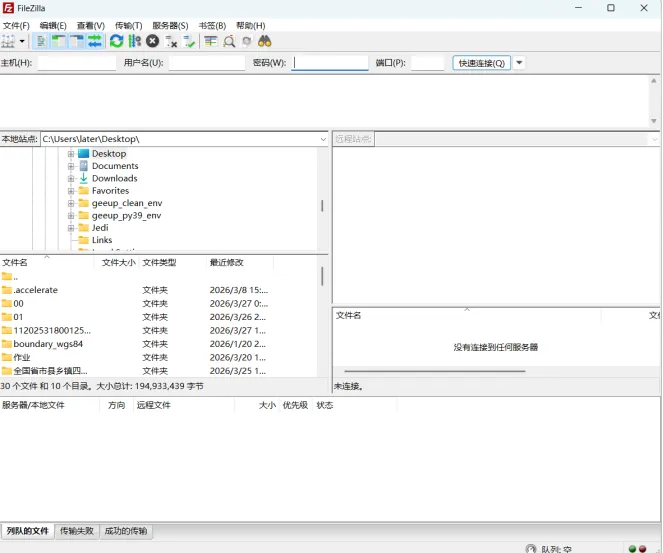The height and width of the screenshot is (553, 663).
Task: Focus the 主机(H) host field
Action: (x=77, y=63)
